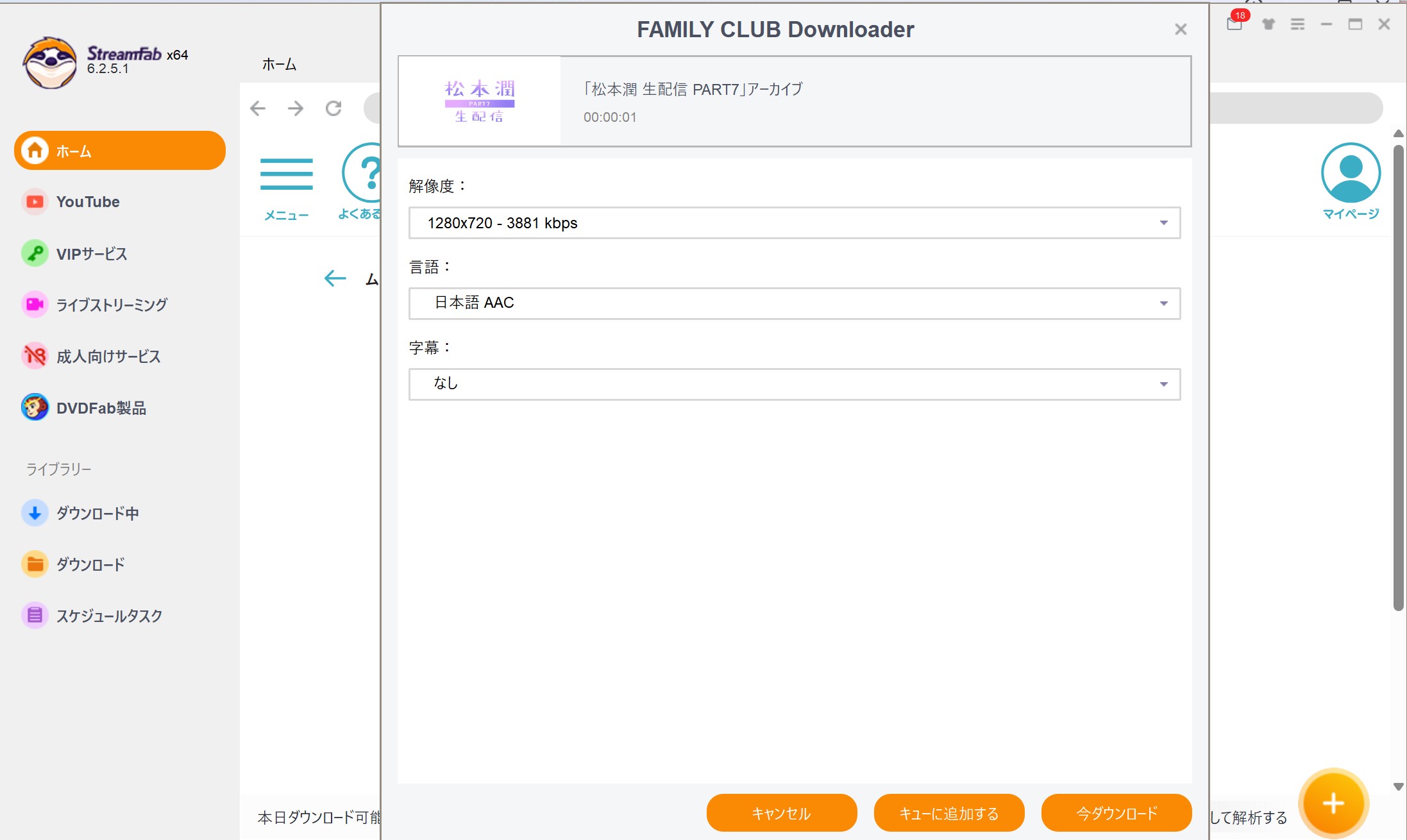Click the home icon in orange sidebar button
Image resolution: width=1407 pixels, height=840 pixels.
click(x=35, y=151)
